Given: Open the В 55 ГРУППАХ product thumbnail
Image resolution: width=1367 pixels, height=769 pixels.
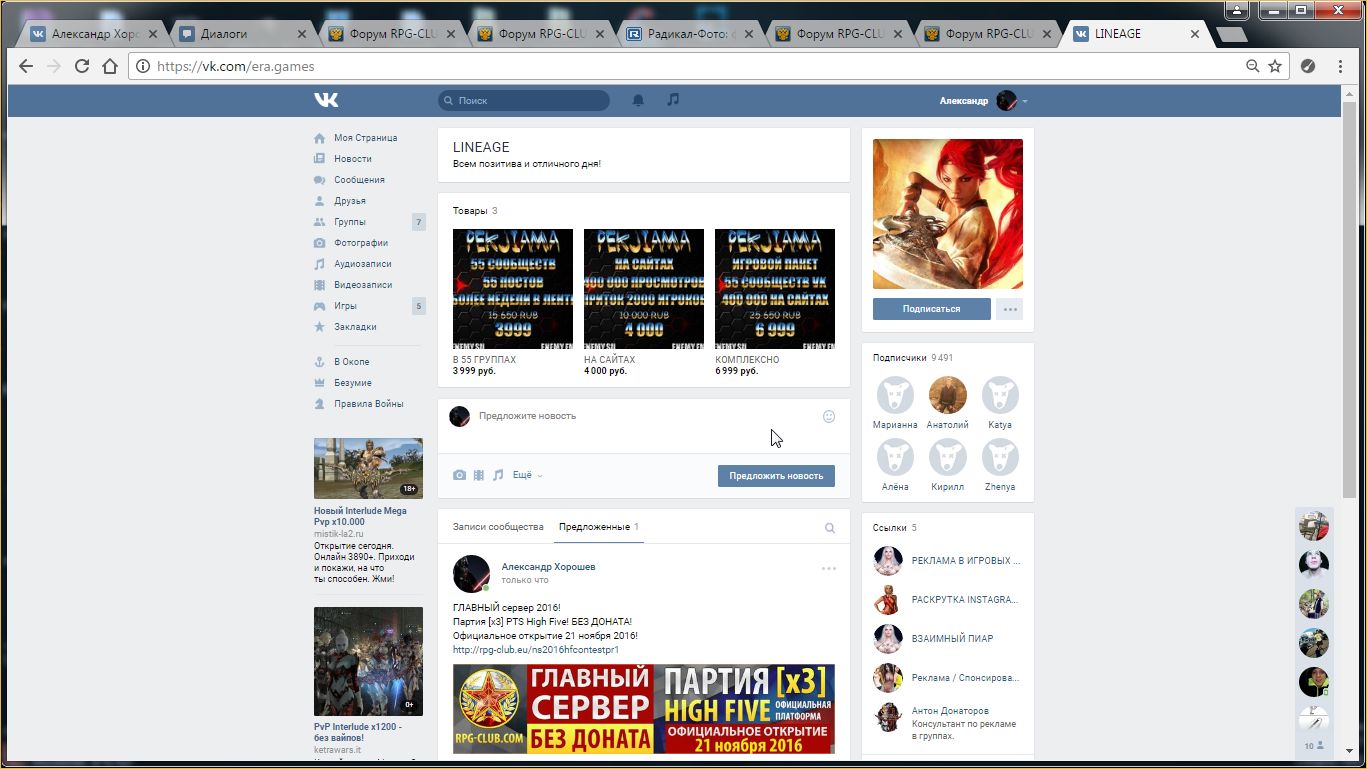Looking at the screenshot, I should [513, 289].
